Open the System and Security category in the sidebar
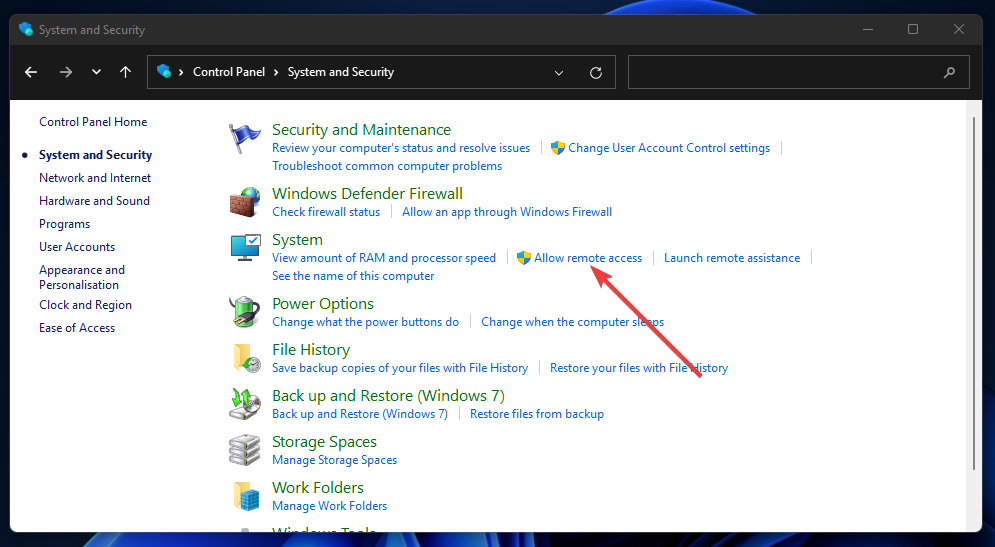The image size is (995, 547). [x=96, y=155]
